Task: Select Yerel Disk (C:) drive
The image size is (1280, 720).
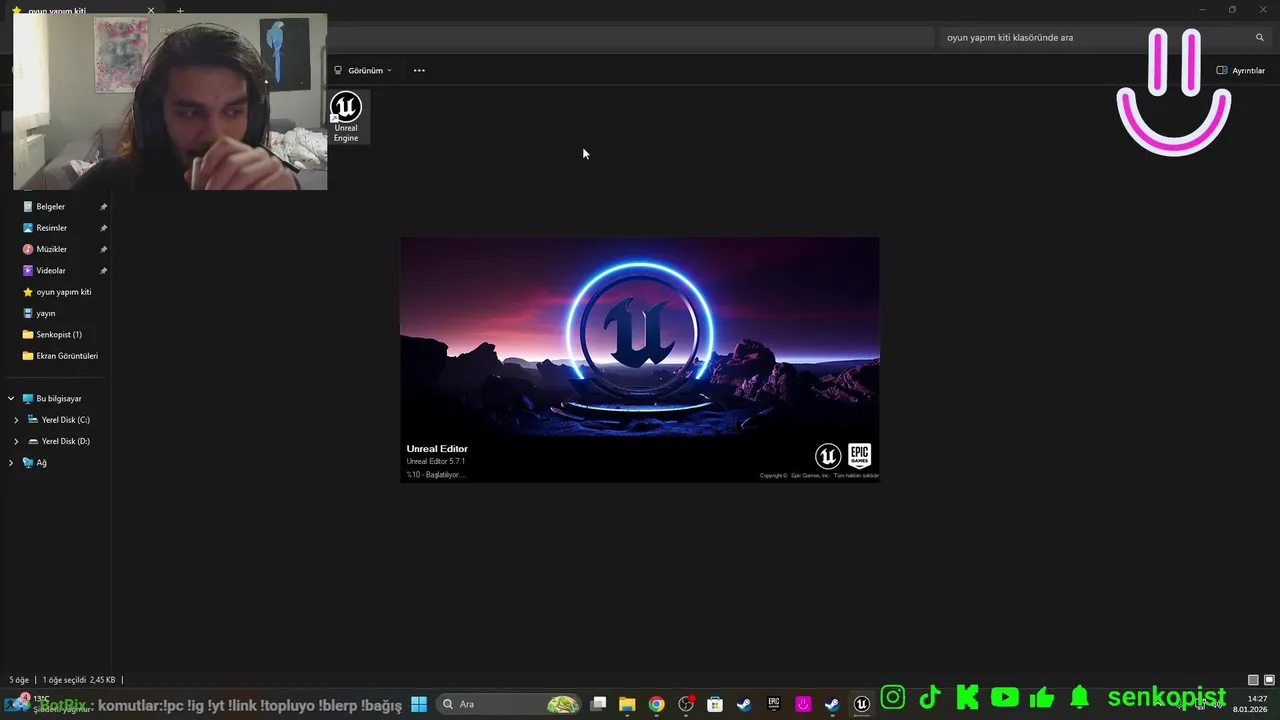Action: pyautogui.click(x=65, y=420)
